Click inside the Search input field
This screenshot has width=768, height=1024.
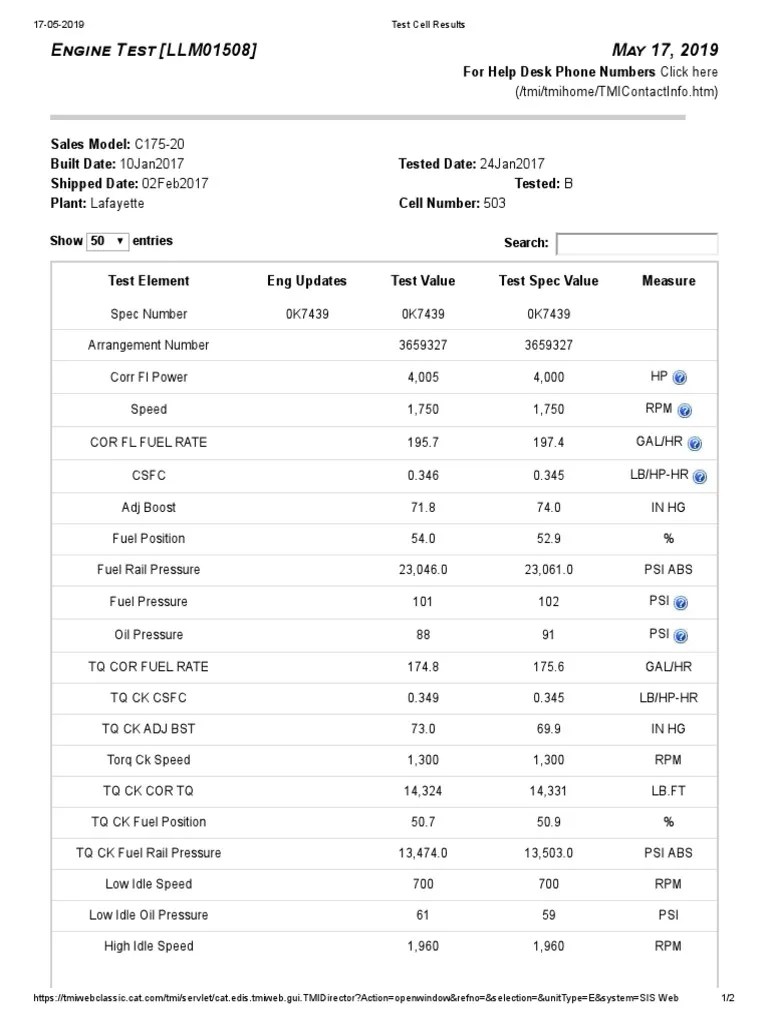(x=638, y=243)
